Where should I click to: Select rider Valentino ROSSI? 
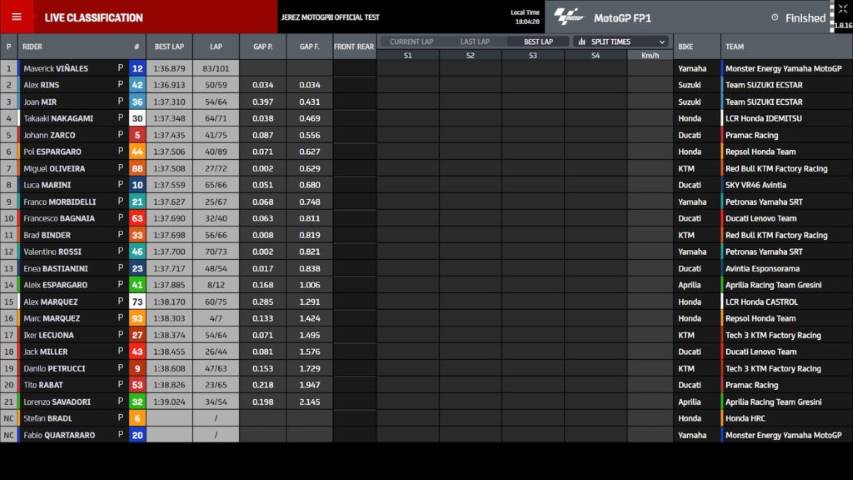52,251
